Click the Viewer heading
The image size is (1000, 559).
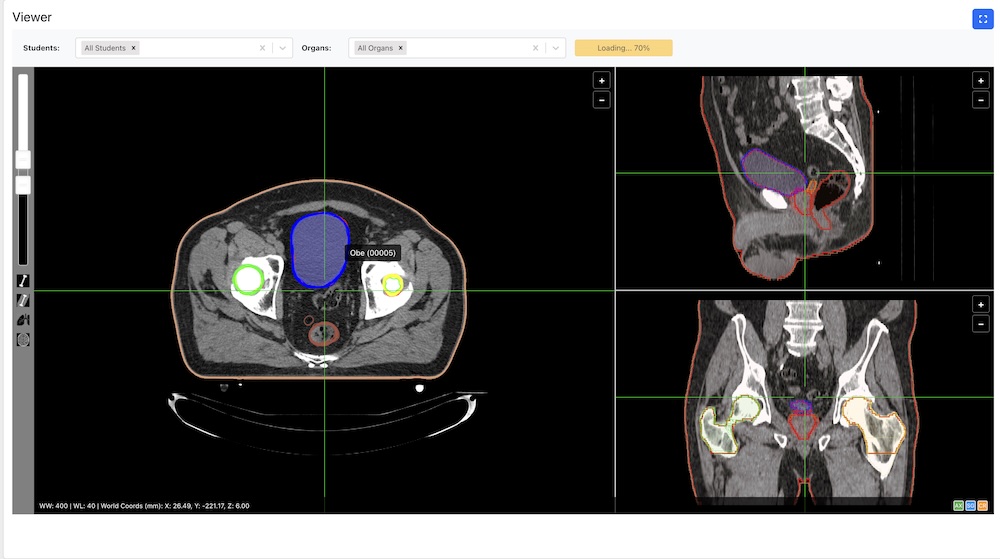coord(32,17)
